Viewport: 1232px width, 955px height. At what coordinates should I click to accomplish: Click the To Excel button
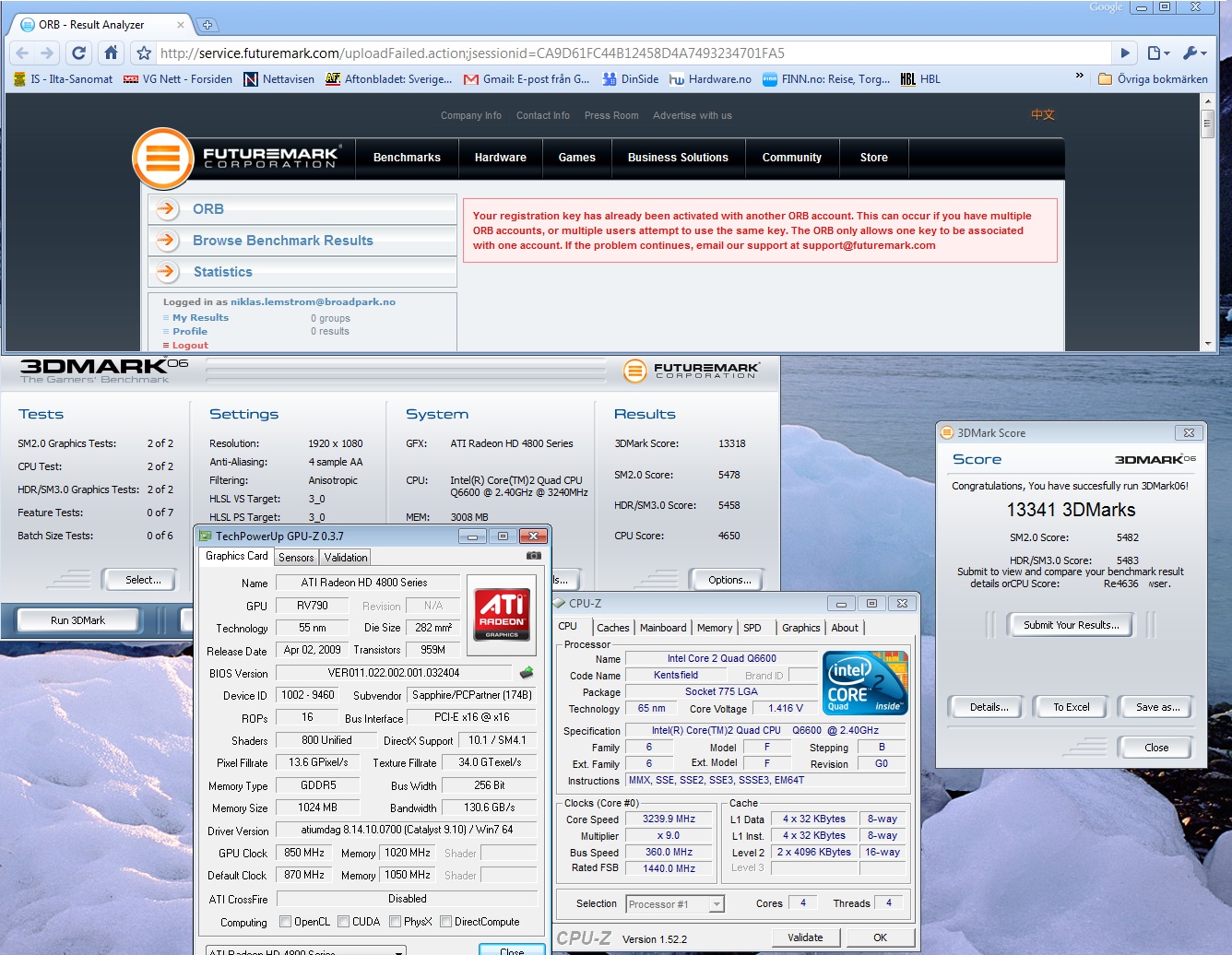(x=1072, y=707)
